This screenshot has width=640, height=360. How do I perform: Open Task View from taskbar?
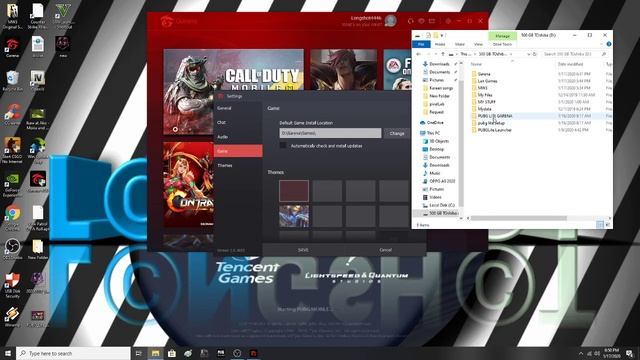tap(139, 353)
